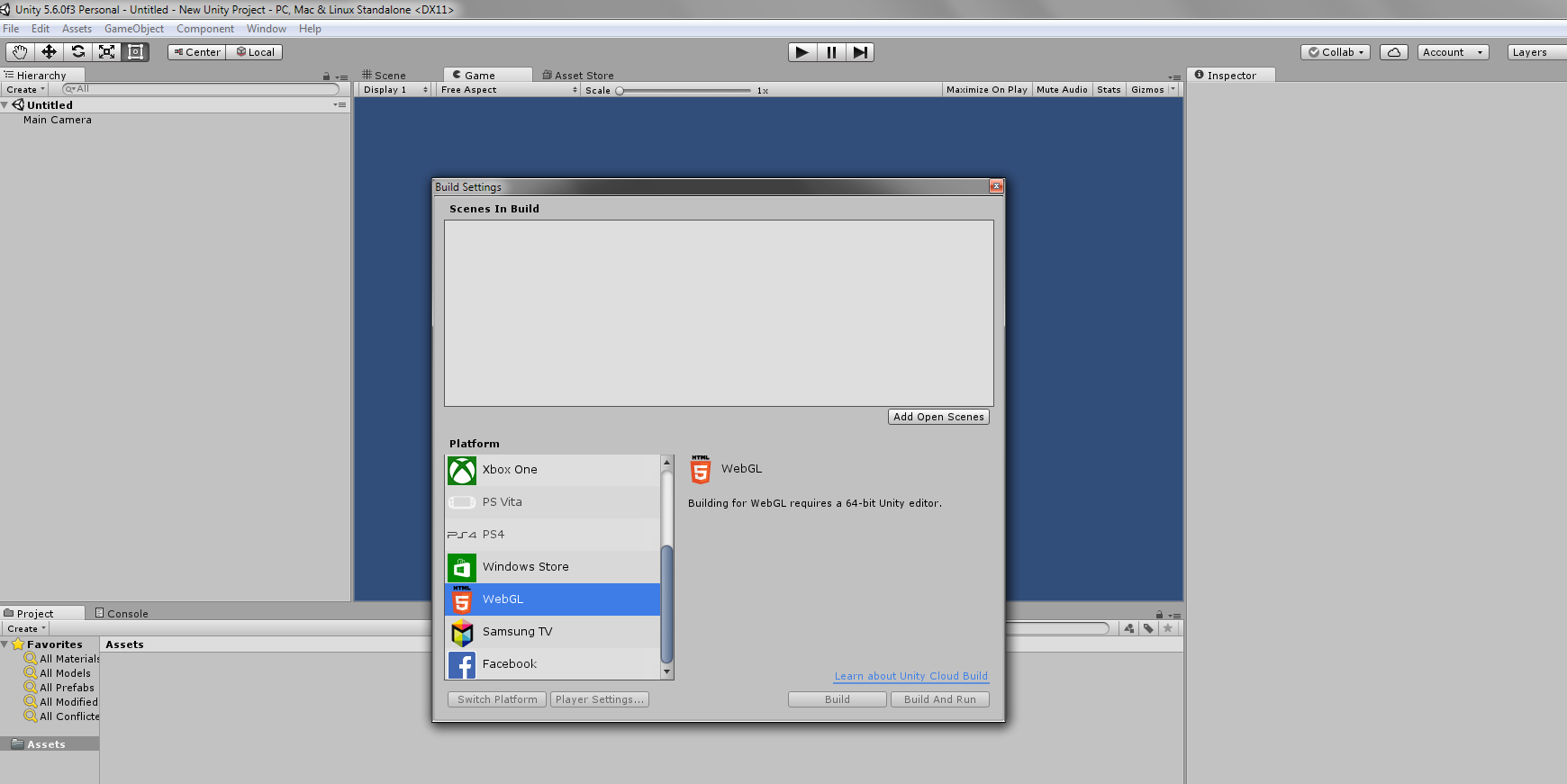Select the PS4 platform

553,535
